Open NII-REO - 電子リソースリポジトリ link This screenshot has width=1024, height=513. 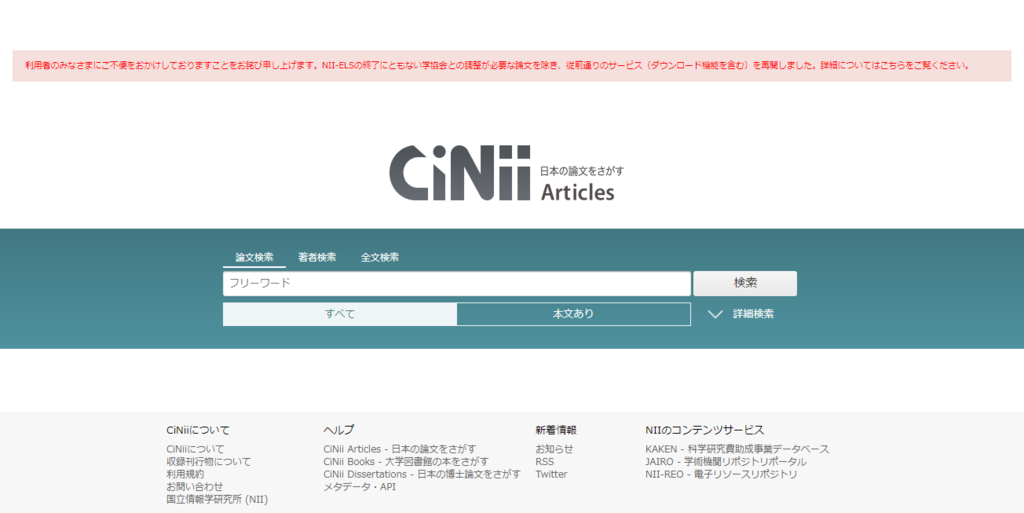click(x=721, y=474)
